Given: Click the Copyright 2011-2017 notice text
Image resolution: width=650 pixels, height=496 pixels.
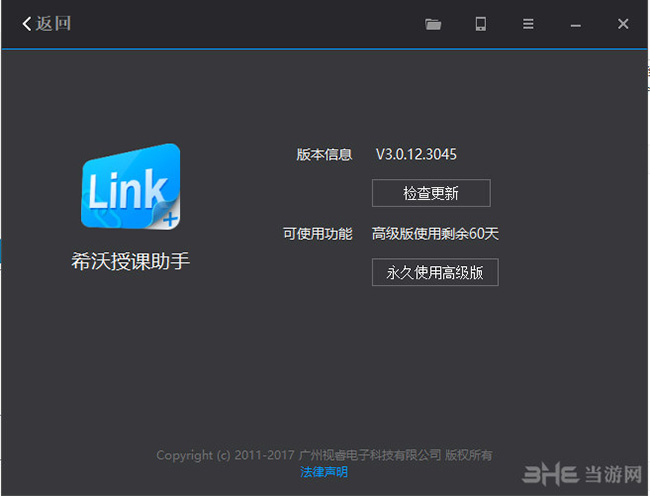Looking at the screenshot, I should pyautogui.click(x=324, y=455).
